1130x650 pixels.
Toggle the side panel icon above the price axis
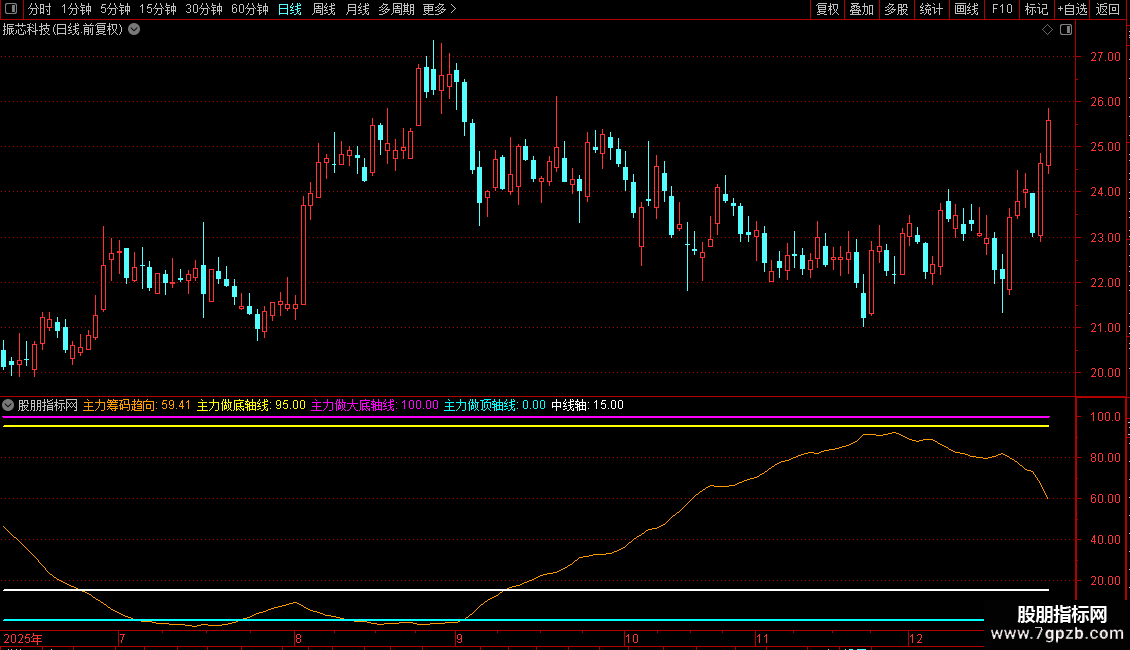pos(1066,30)
